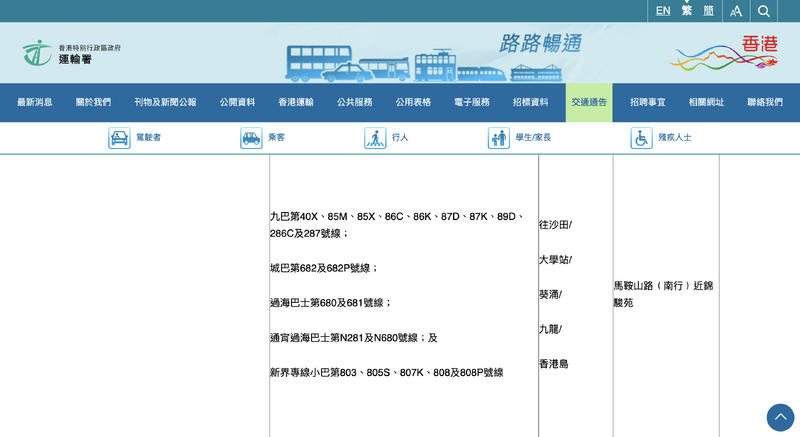Expand the 電子服務 menu
800x437 pixels.
coord(472,103)
